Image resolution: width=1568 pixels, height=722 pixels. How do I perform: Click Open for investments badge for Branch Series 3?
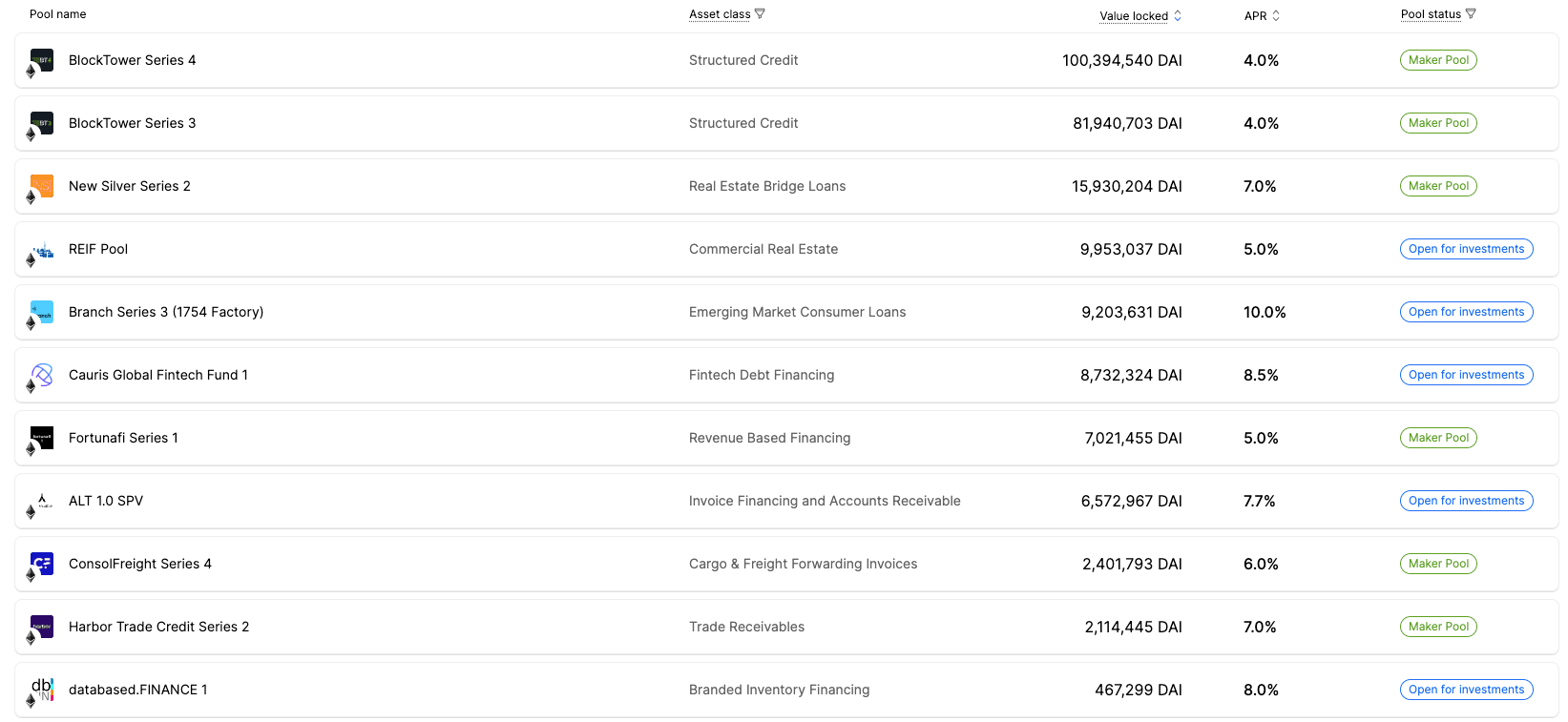[x=1466, y=312]
